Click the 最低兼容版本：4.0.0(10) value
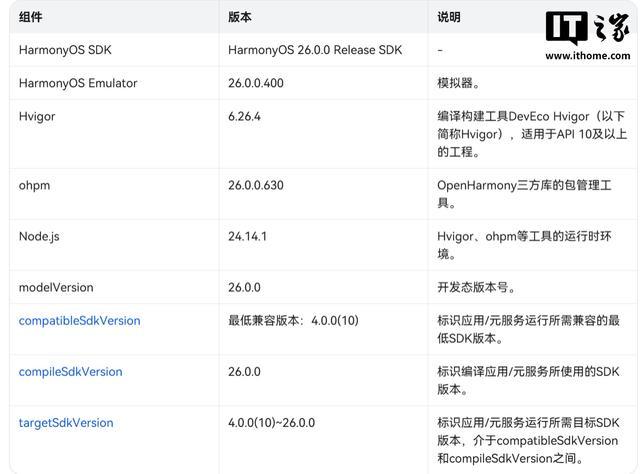Viewport: 640px width, 474px height. pyautogui.click(x=293, y=320)
